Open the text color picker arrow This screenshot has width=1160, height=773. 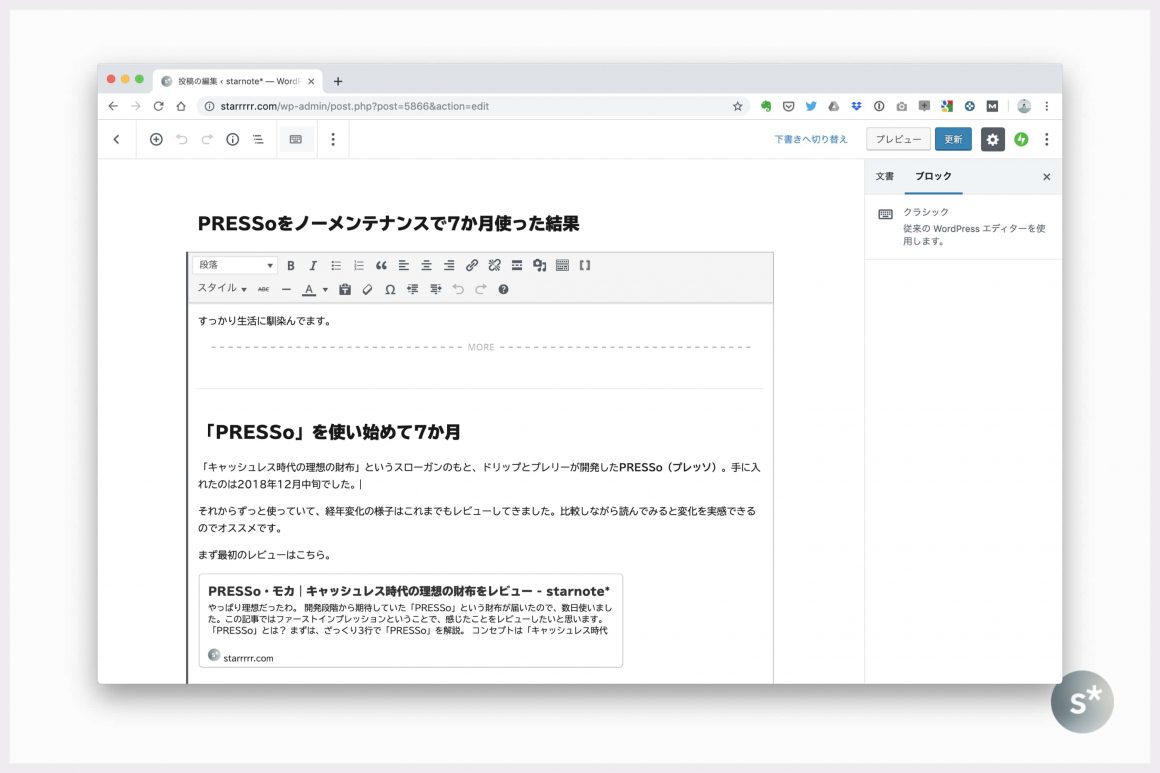[325, 290]
